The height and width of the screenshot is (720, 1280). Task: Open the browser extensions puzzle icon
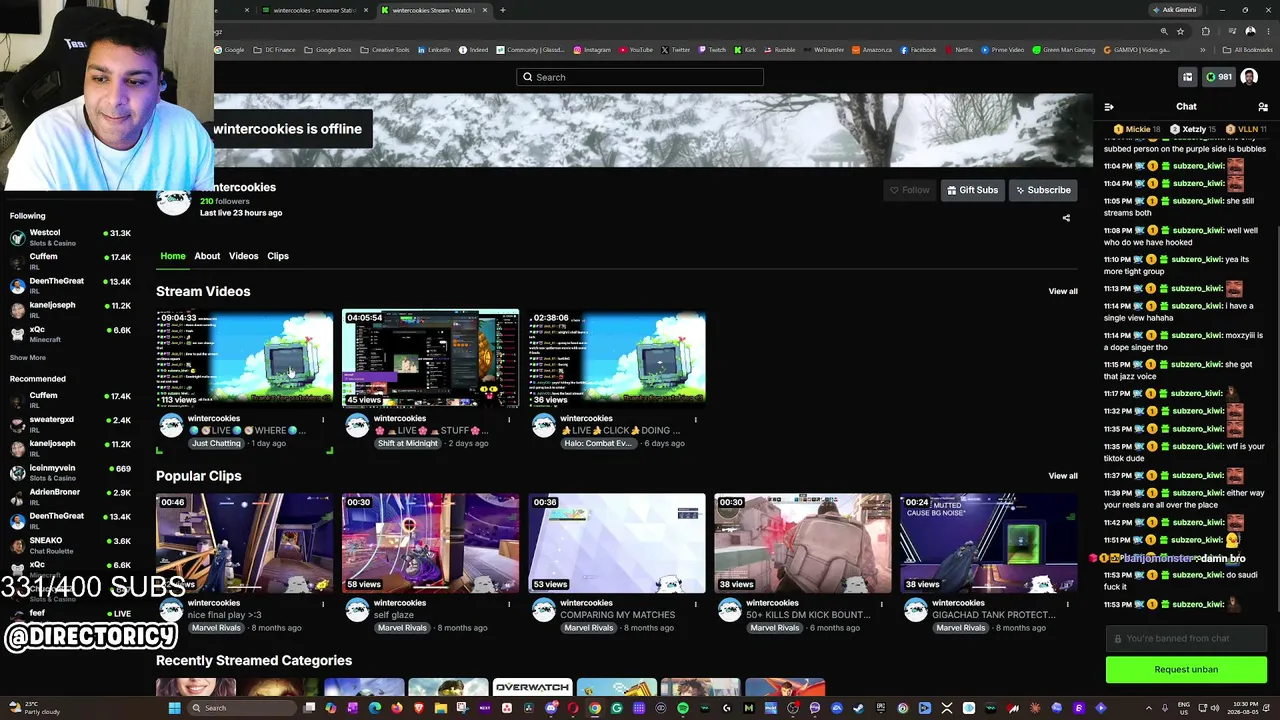[x=1206, y=32]
